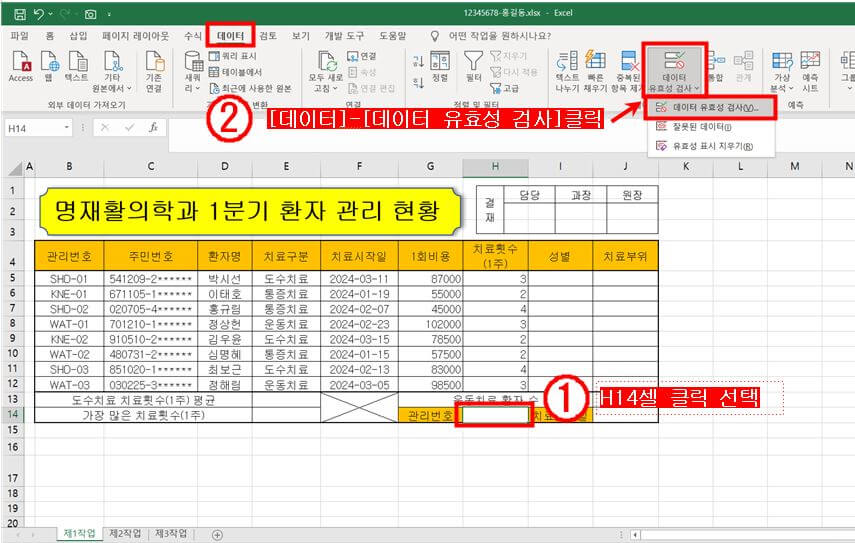855x543 pixels.
Task: Switch to sheet tab 제3작업
Action: click(171, 533)
